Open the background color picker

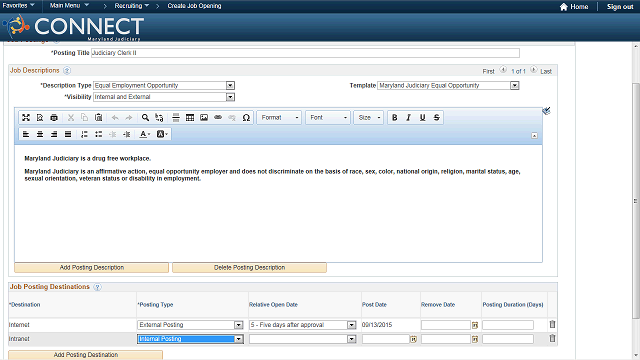[162, 134]
